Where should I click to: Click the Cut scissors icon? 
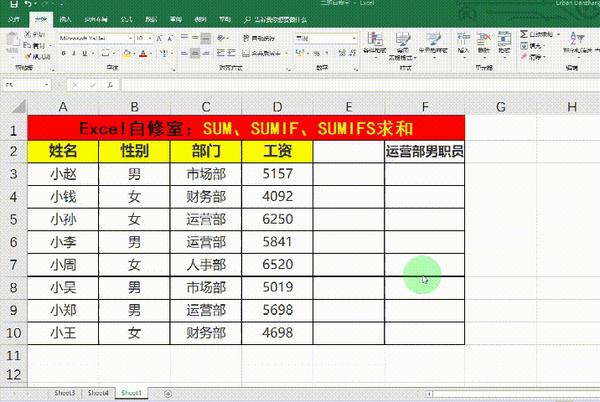tap(28, 34)
